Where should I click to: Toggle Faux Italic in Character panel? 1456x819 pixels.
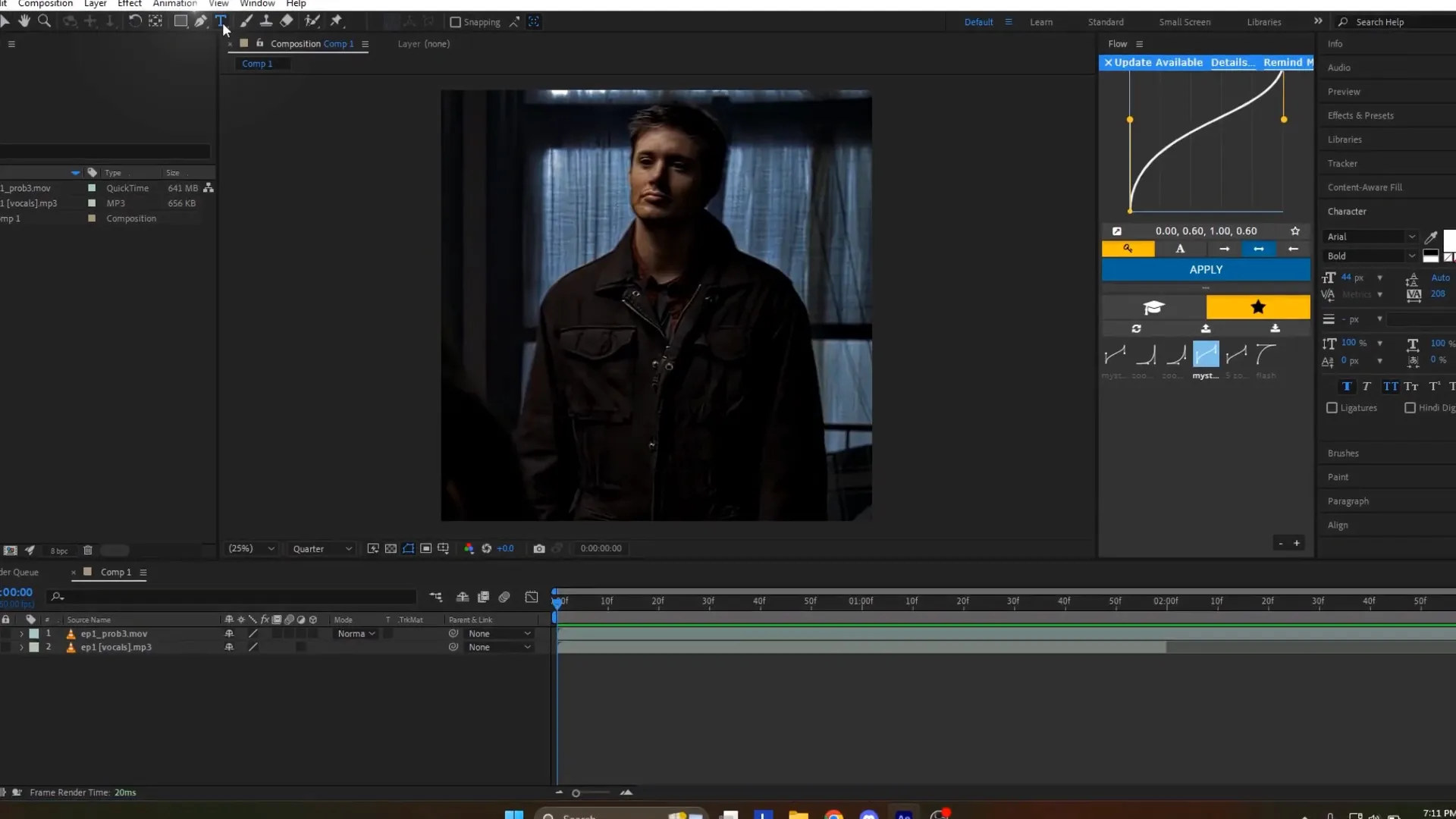[x=1367, y=387]
